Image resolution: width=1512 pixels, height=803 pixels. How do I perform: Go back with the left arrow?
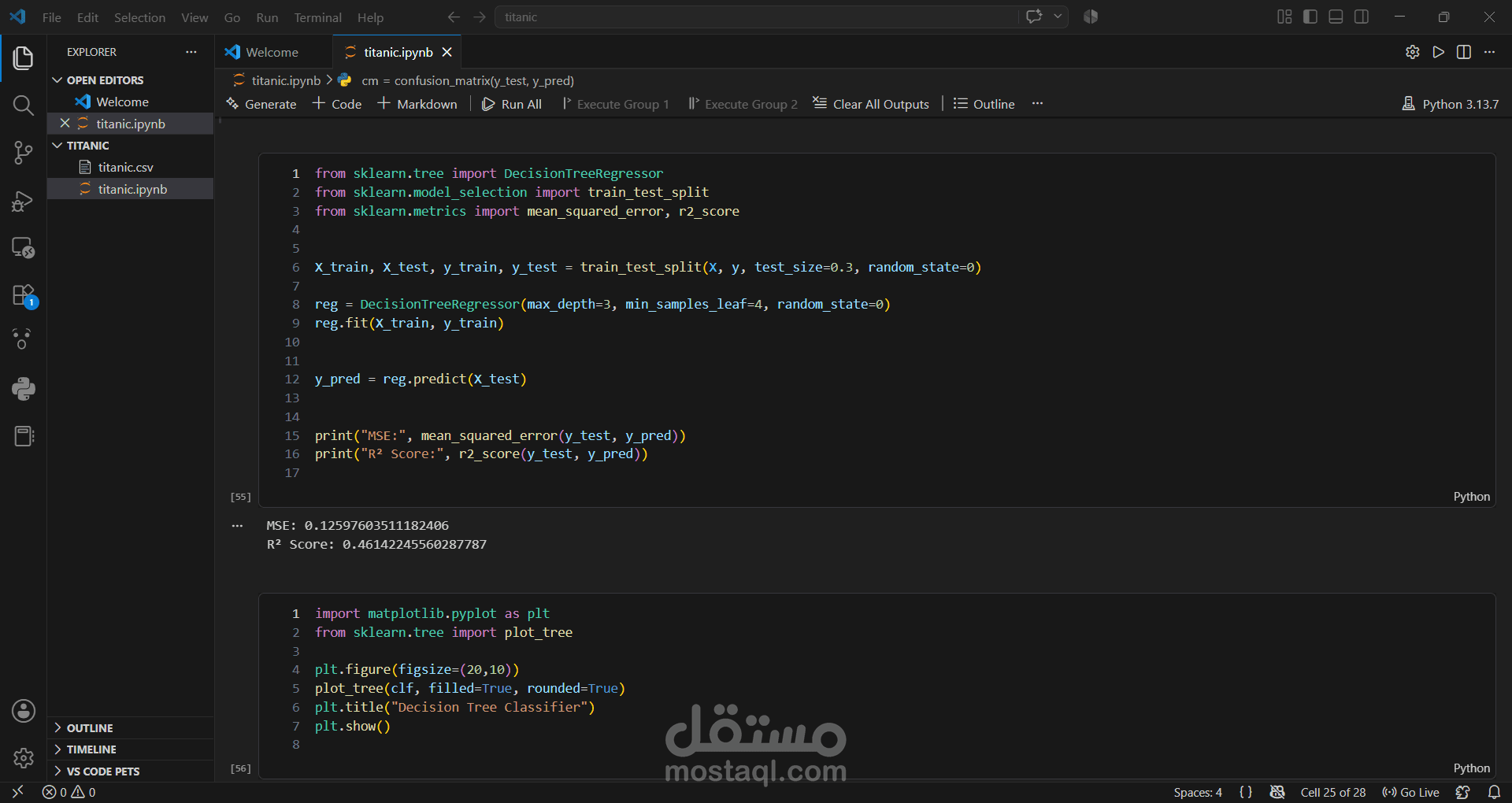click(x=454, y=17)
